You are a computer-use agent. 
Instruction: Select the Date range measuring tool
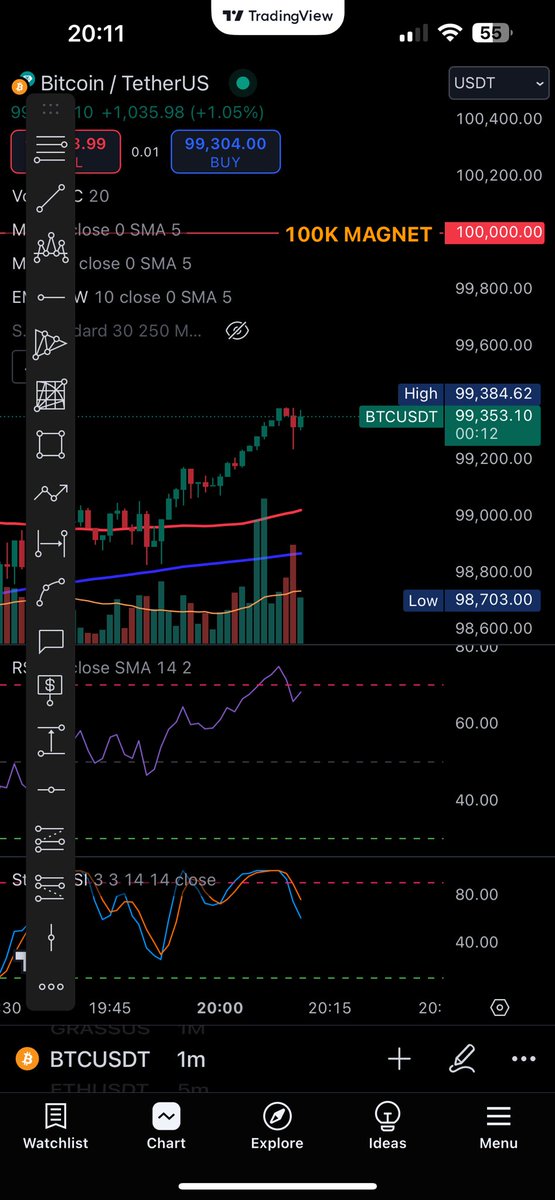pyautogui.click(x=51, y=543)
